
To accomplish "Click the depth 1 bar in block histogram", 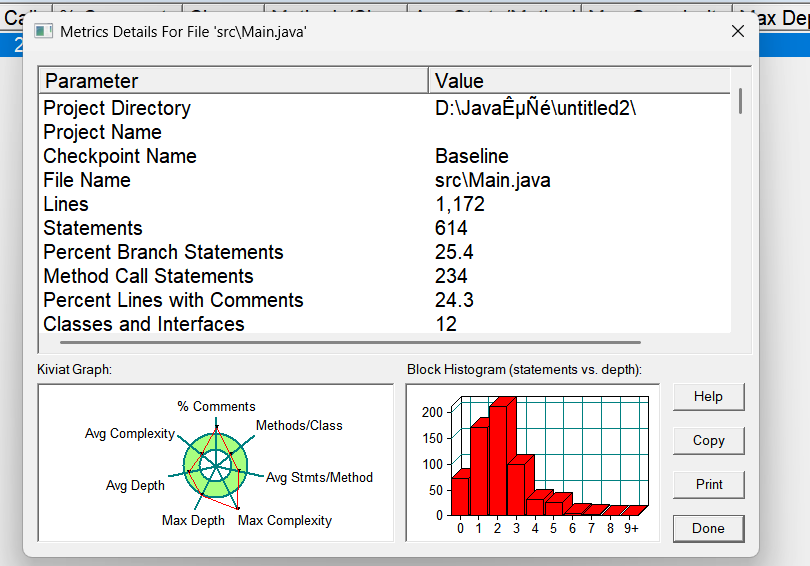I will (479, 470).
